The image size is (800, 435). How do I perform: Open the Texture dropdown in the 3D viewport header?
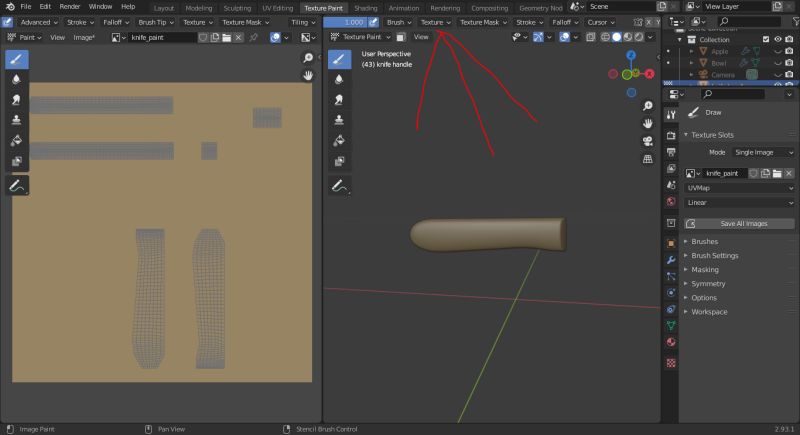pyautogui.click(x=435, y=22)
